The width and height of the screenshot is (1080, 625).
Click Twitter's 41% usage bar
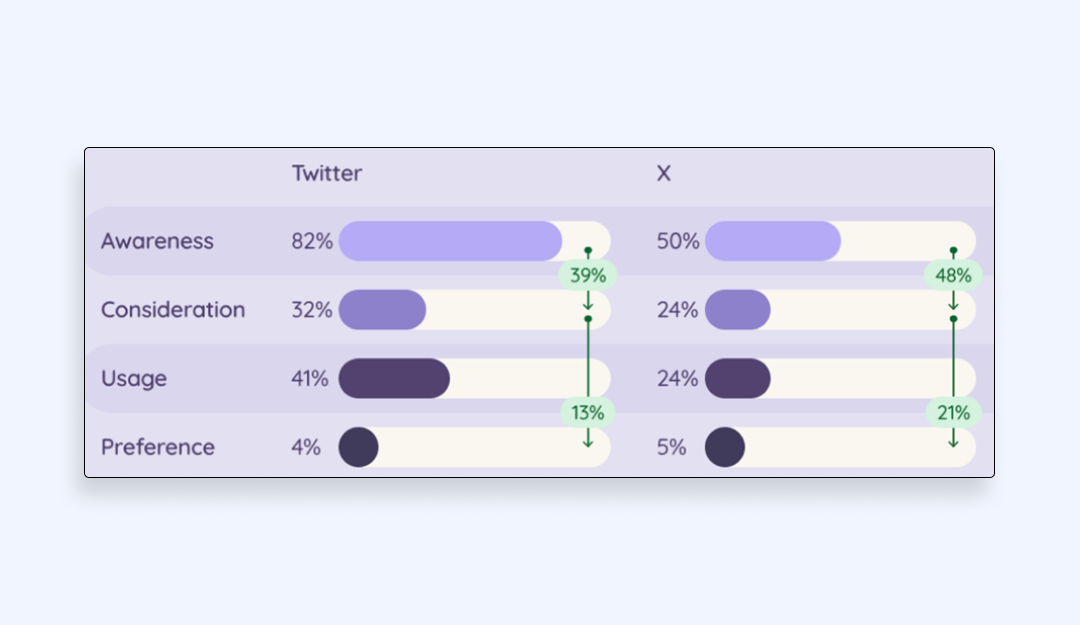point(394,378)
